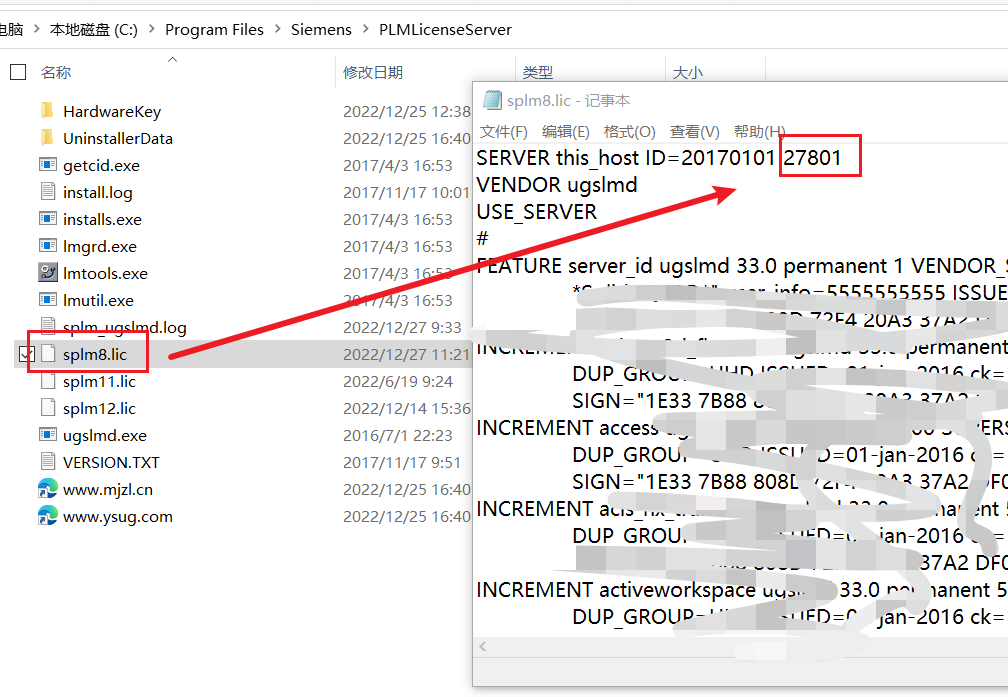Click the Notepad horizontal scrollbar left arrow
1008x697 pixels.
(483, 647)
